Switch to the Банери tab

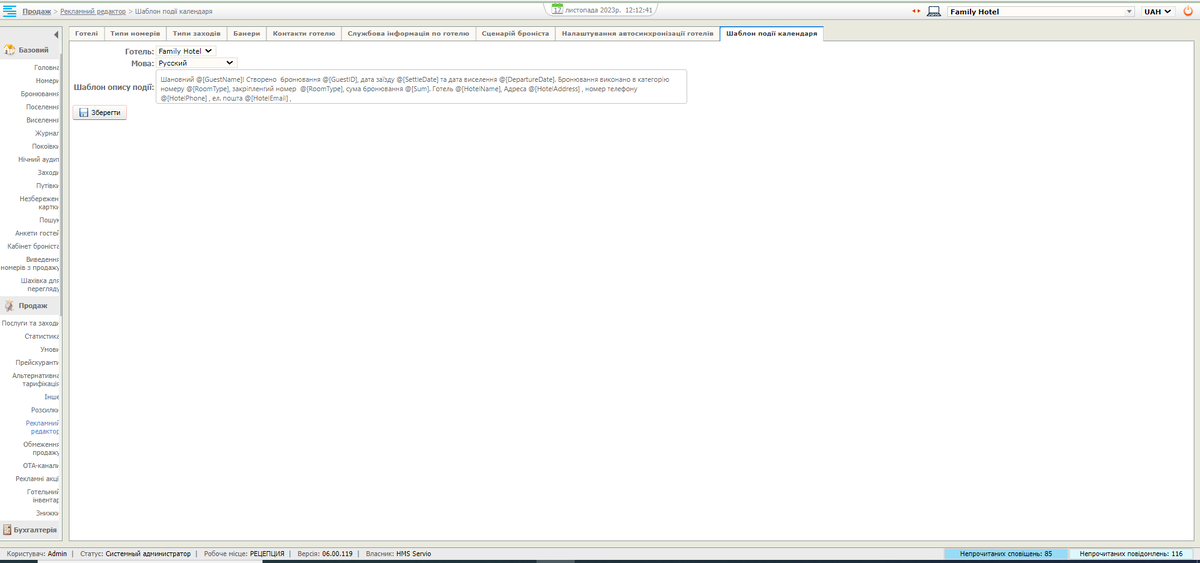pyautogui.click(x=247, y=33)
